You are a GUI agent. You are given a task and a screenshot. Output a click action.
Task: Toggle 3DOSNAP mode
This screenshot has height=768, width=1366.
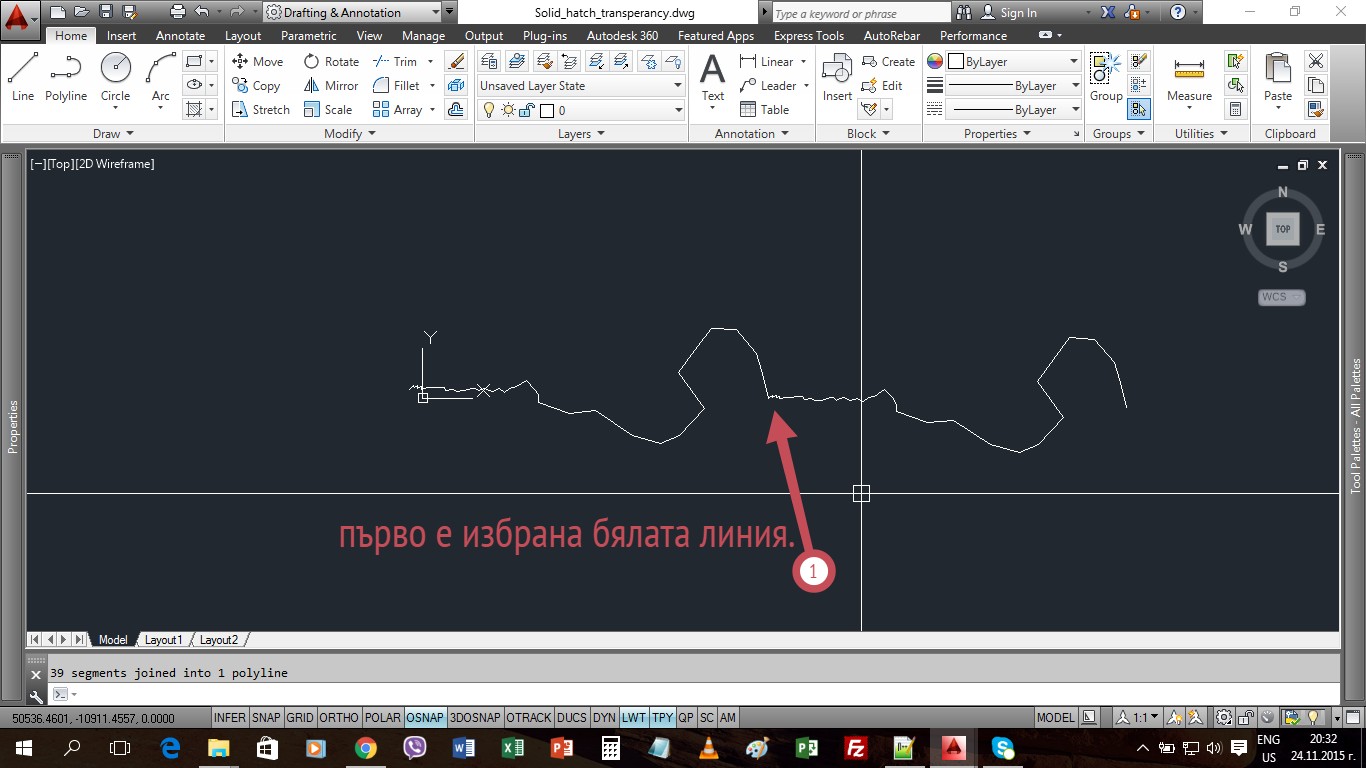475,718
